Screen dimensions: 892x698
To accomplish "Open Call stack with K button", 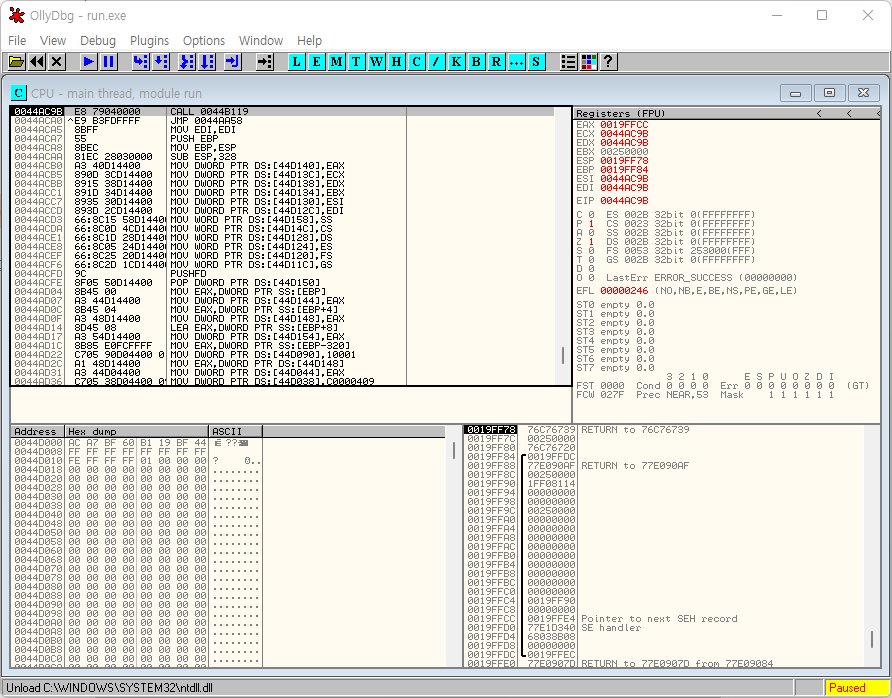I will click(x=456, y=61).
